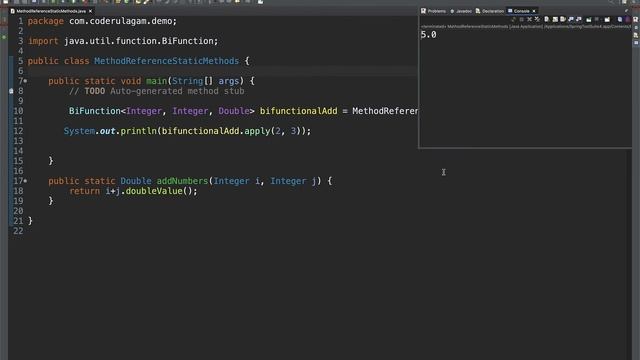Image resolution: width=640 pixels, height=360 pixels.
Task: Collapse the main method fold at line 7
Action: pyautogui.click(x=25, y=81)
